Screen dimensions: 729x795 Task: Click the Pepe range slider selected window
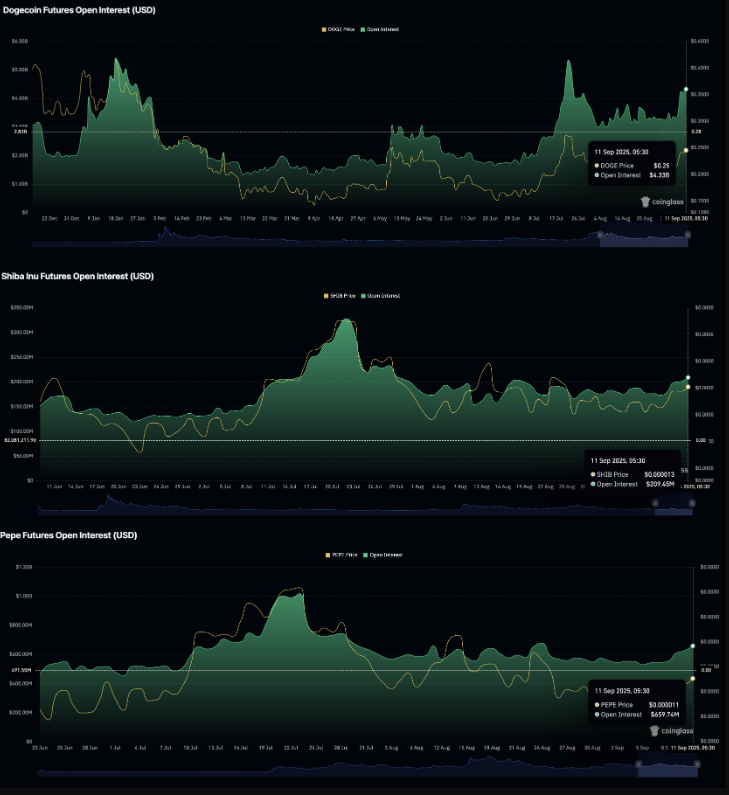coord(667,766)
